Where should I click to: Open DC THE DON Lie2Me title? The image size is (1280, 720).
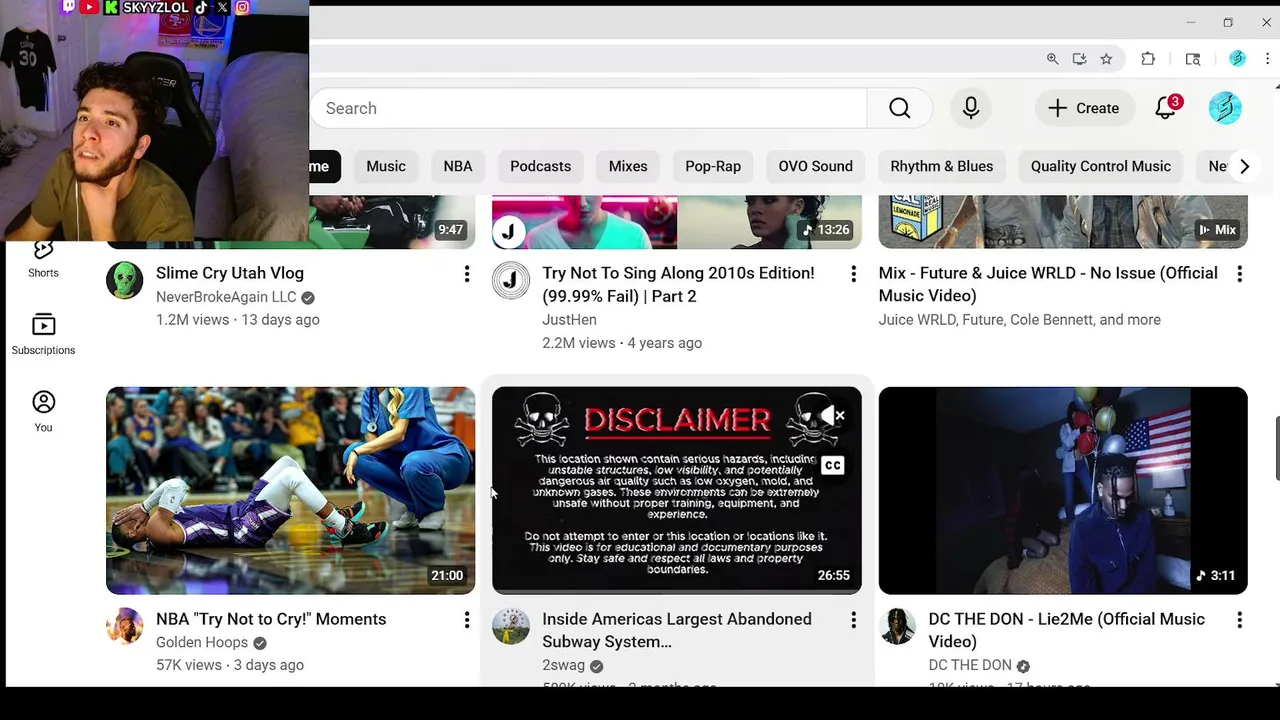point(1066,630)
